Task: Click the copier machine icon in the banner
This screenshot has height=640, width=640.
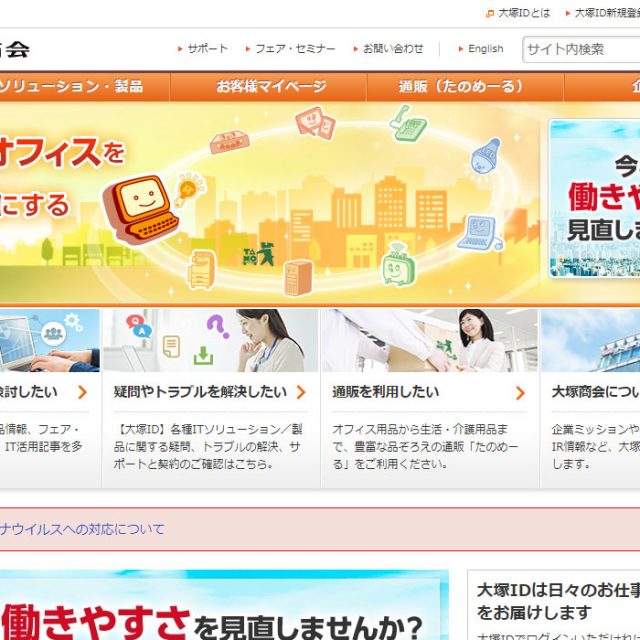Action: (x=203, y=268)
